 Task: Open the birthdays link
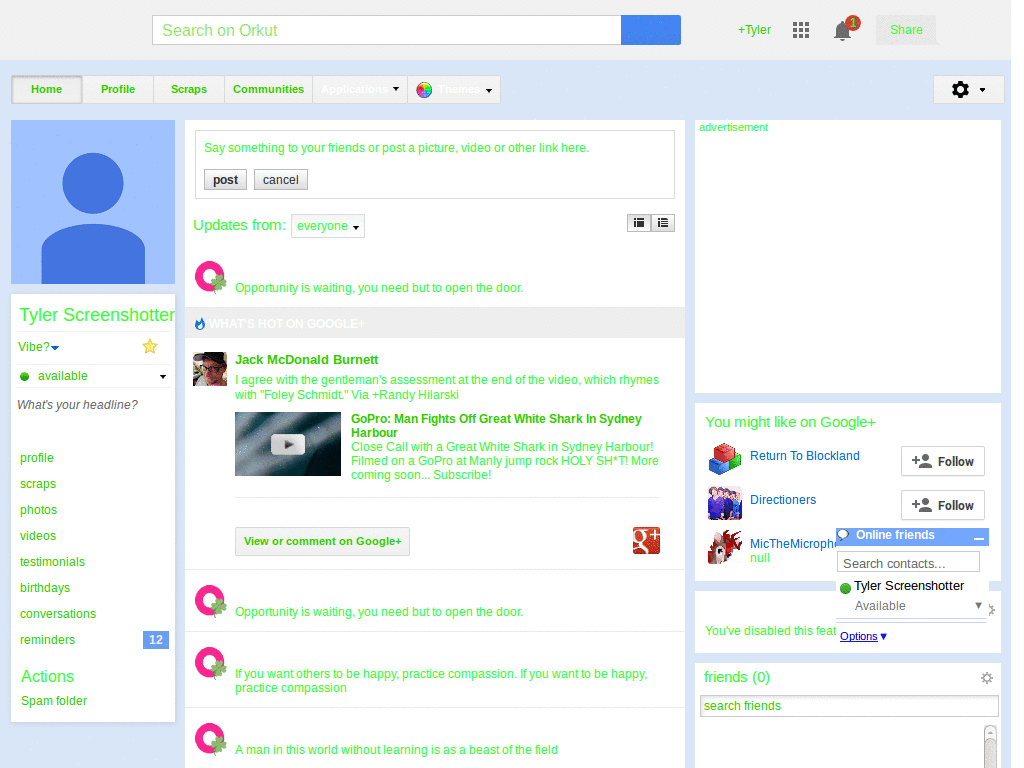[45, 588]
